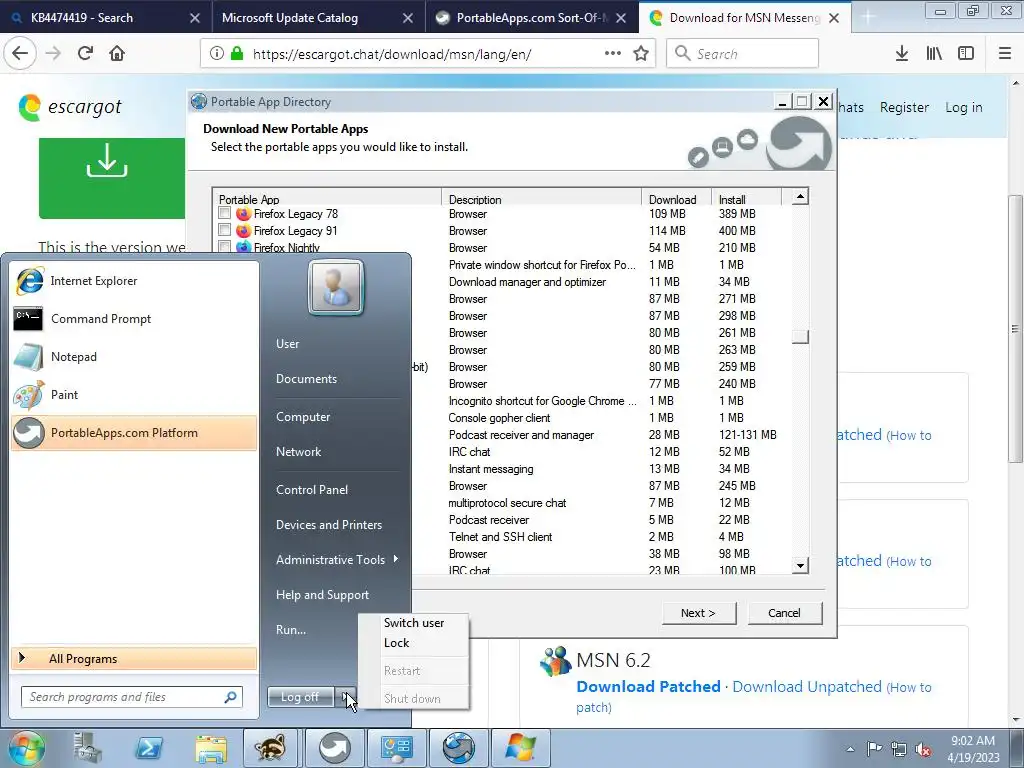1024x768 pixels.
Task: Switch to Portable App Directory taskbar button
Action: (x=458, y=748)
